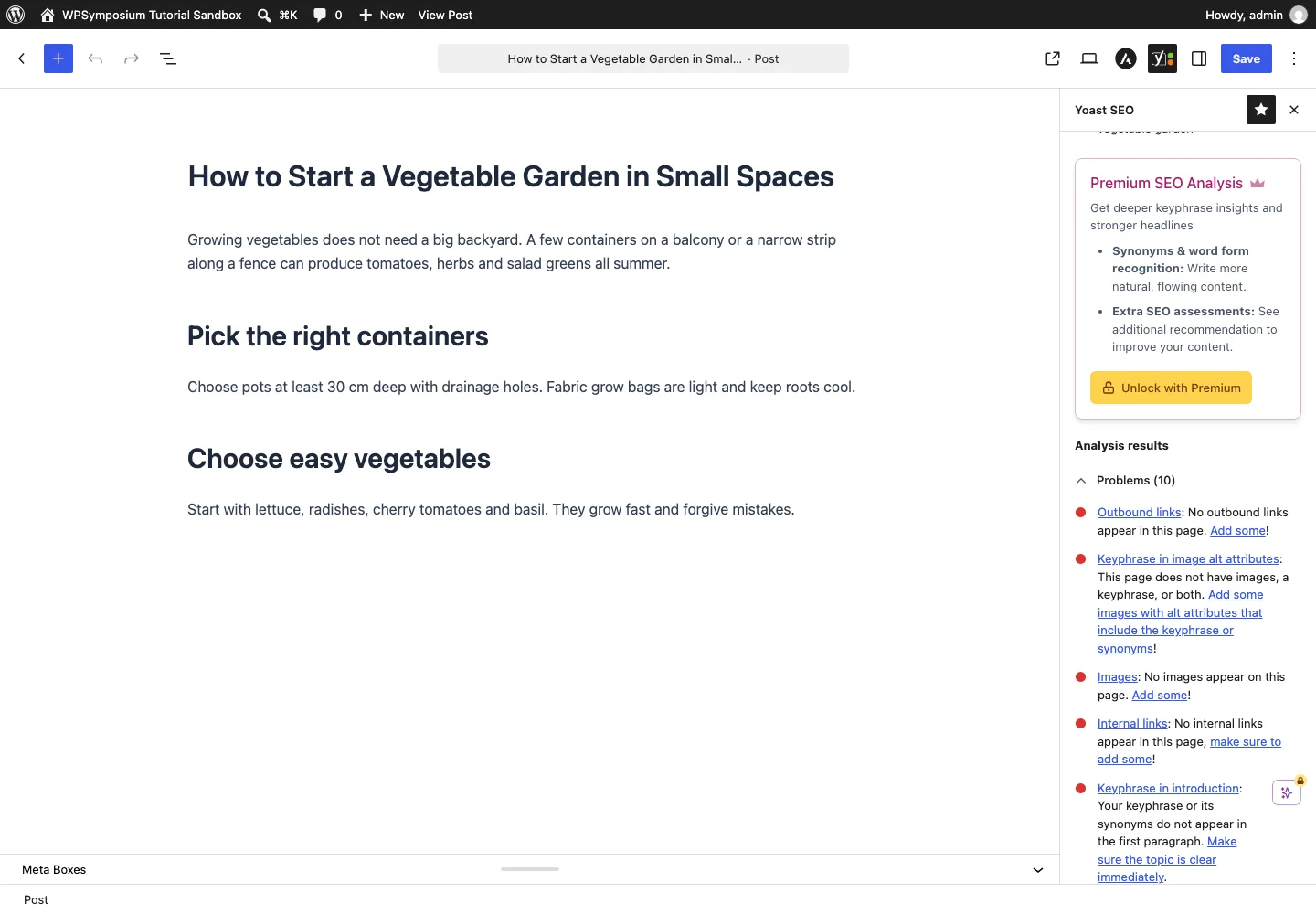Click Add some link for images
Image resolution: width=1316 pixels, height=914 pixels.
[1160, 696]
